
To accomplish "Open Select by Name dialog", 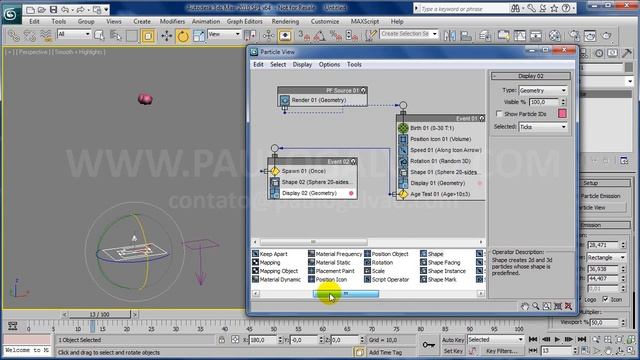I will coord(116,36).
